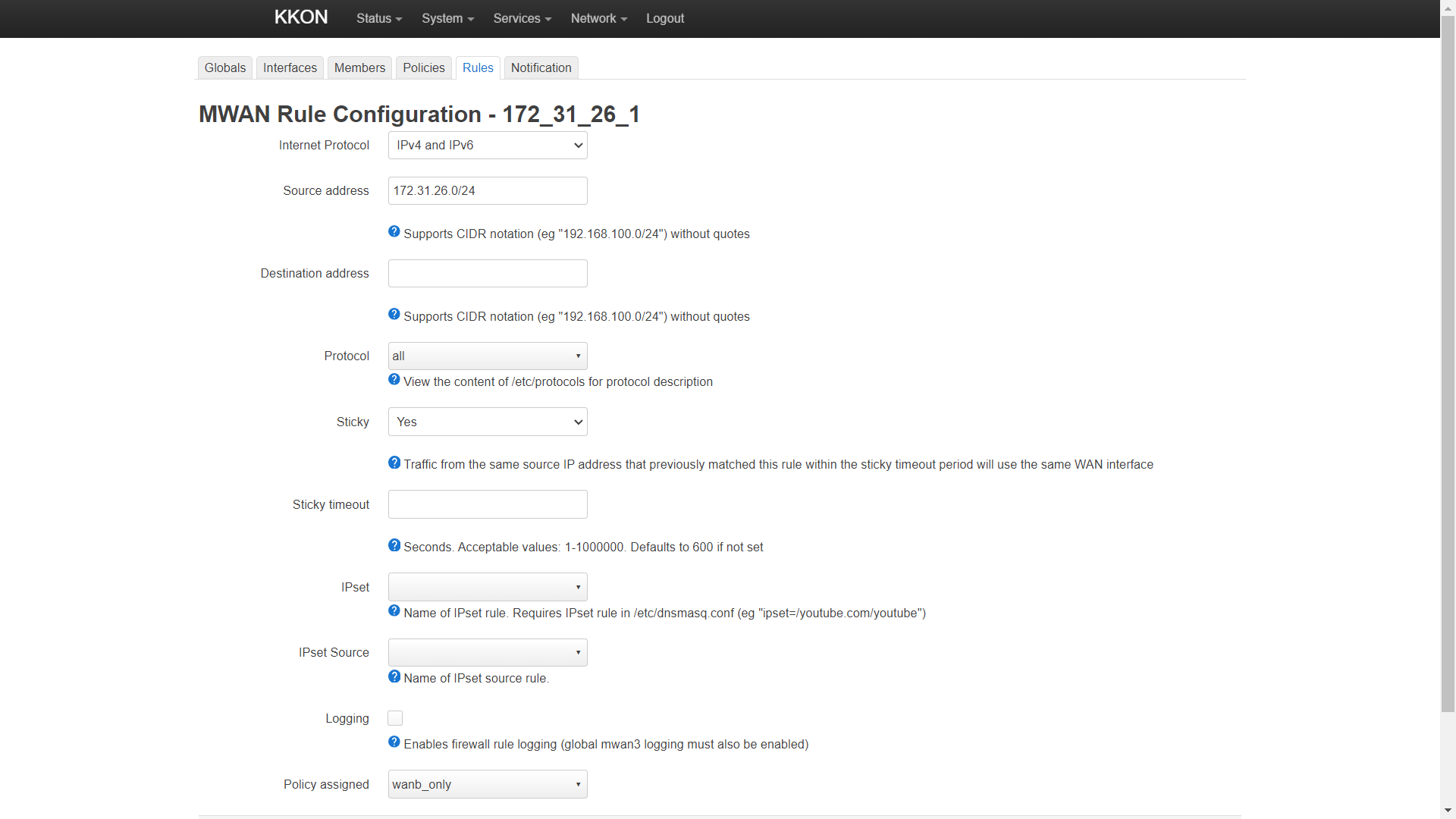Click help icon under Source address field

394,232
